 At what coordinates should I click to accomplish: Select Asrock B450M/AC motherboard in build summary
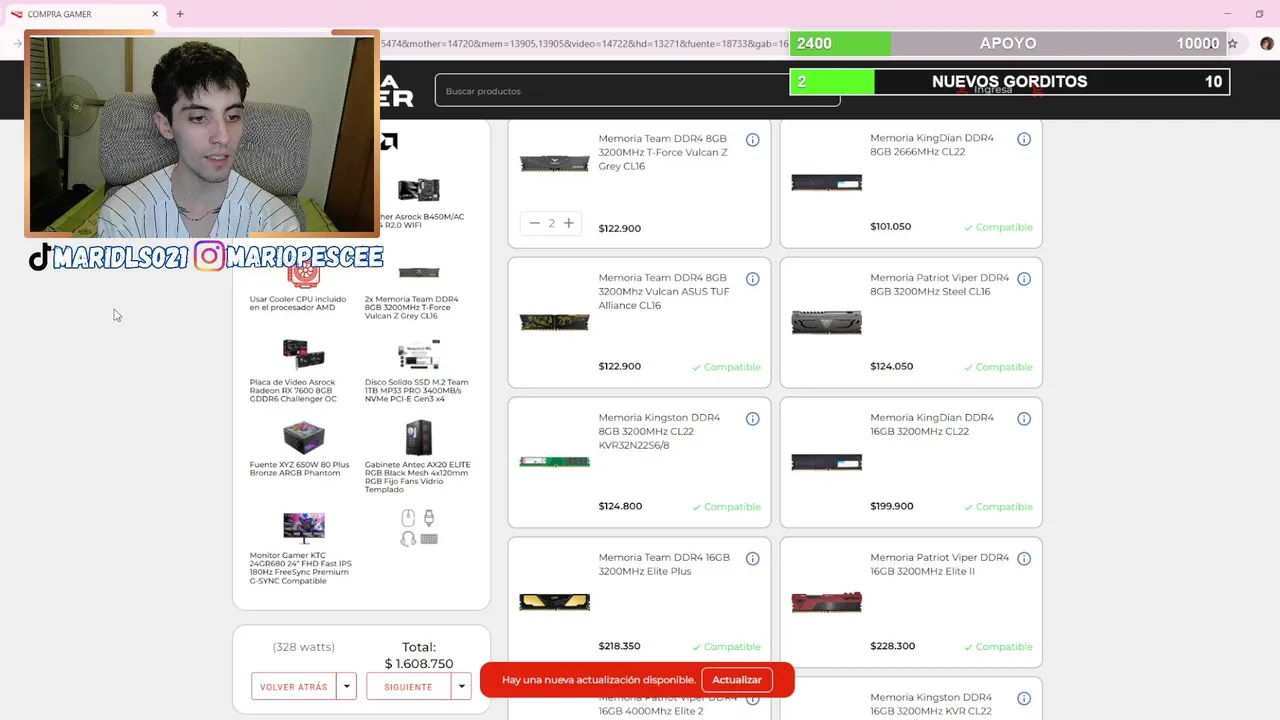(x=418, y=189)
